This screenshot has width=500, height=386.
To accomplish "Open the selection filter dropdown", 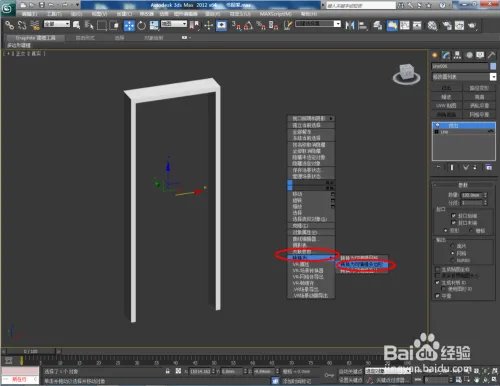I will 57,24.
